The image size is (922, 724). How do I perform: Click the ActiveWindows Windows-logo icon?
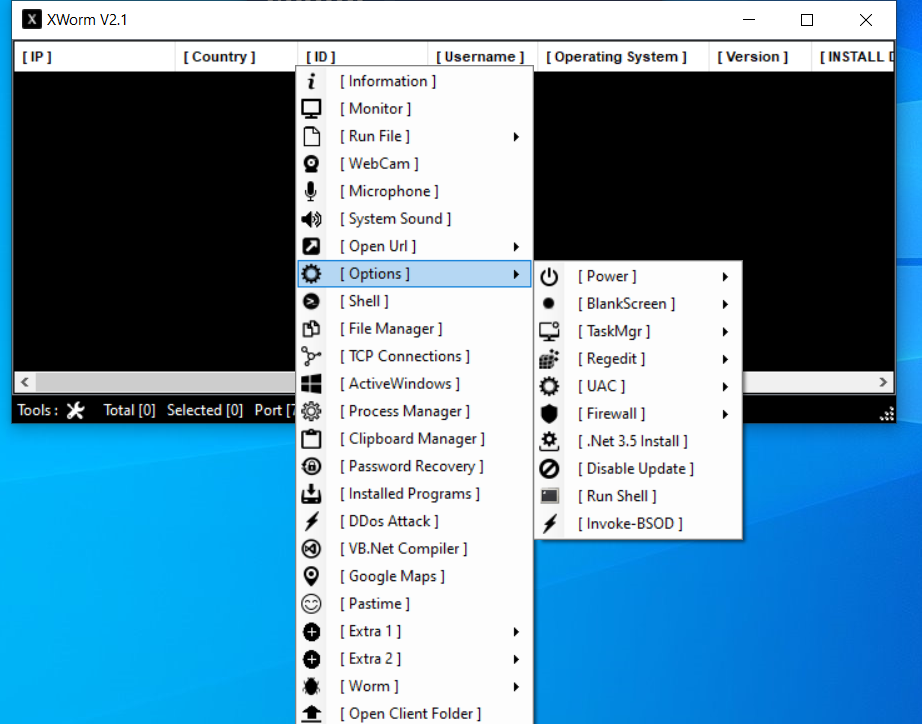coord(311,383)
